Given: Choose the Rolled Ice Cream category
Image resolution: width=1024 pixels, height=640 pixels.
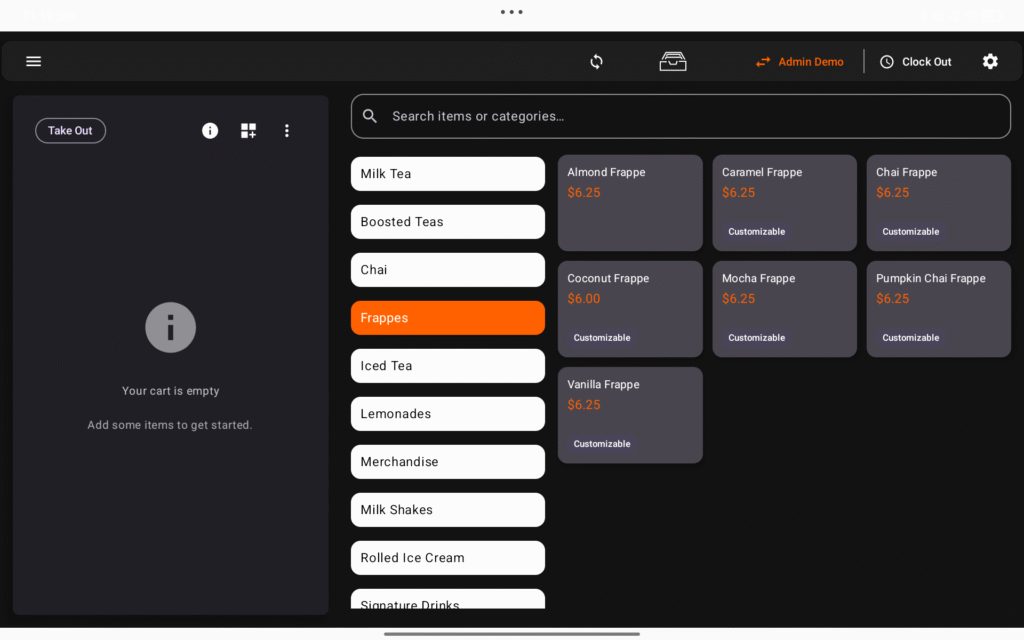Looking at the screenshot, I should [447, 558].
